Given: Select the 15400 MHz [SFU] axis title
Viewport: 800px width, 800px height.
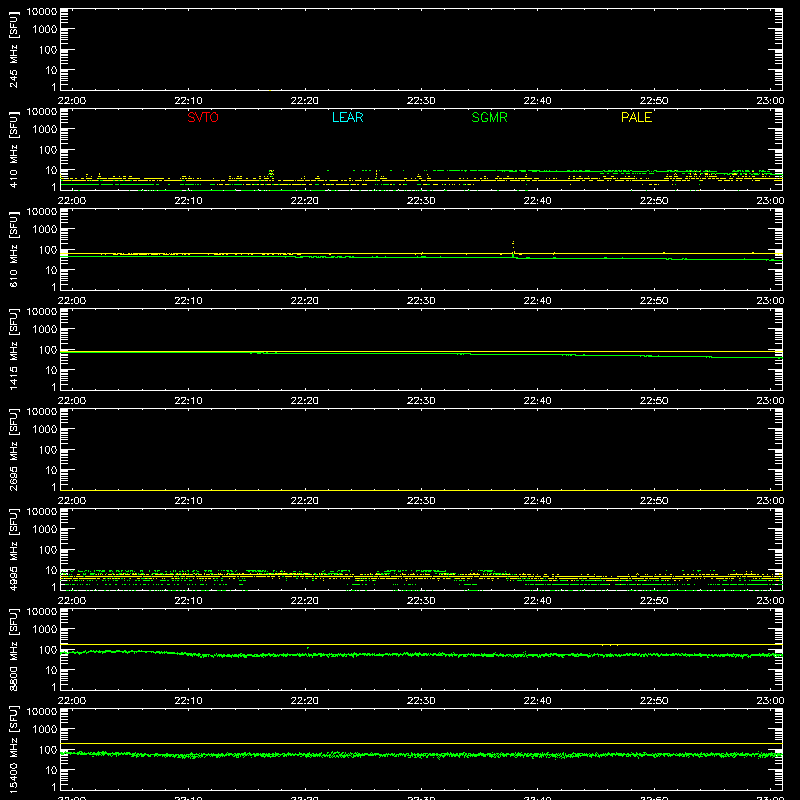Looking at the screenshot, I should click(x=14, y=749).
